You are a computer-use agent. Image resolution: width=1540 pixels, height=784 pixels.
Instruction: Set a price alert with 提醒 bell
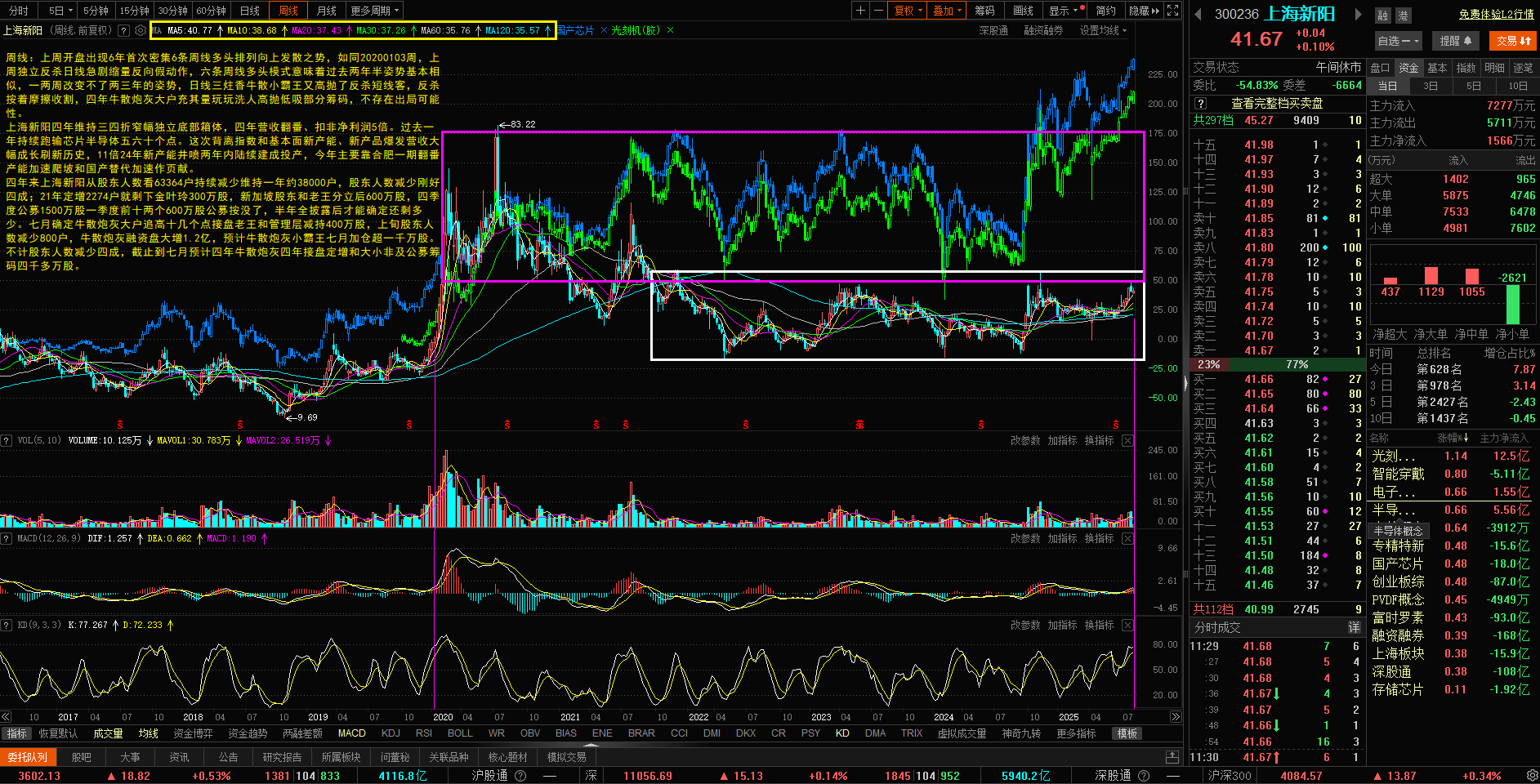[1456, 41]
